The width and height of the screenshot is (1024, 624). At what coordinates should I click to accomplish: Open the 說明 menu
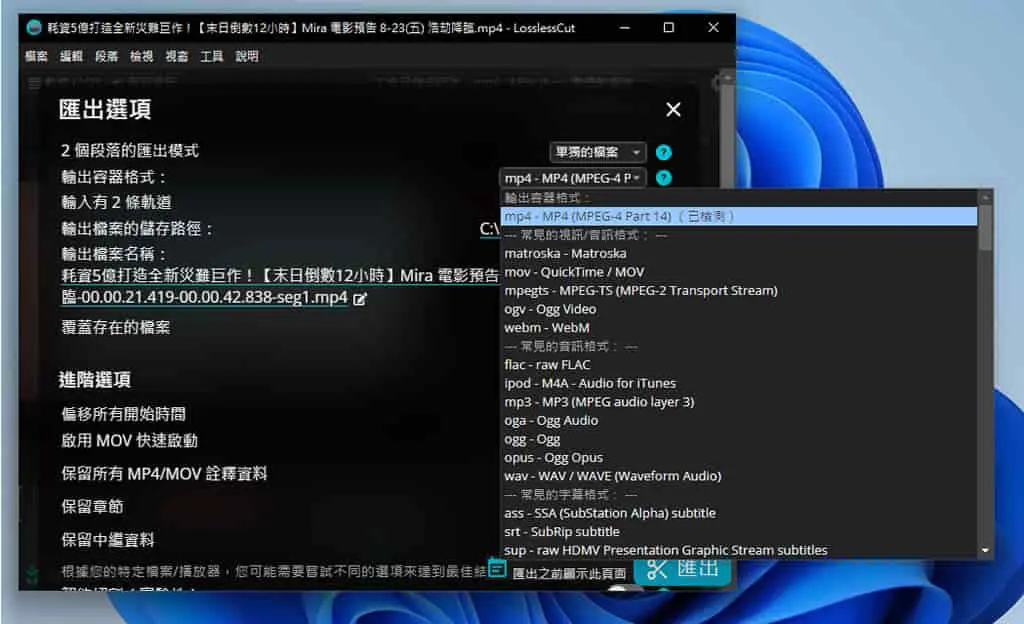247,57
